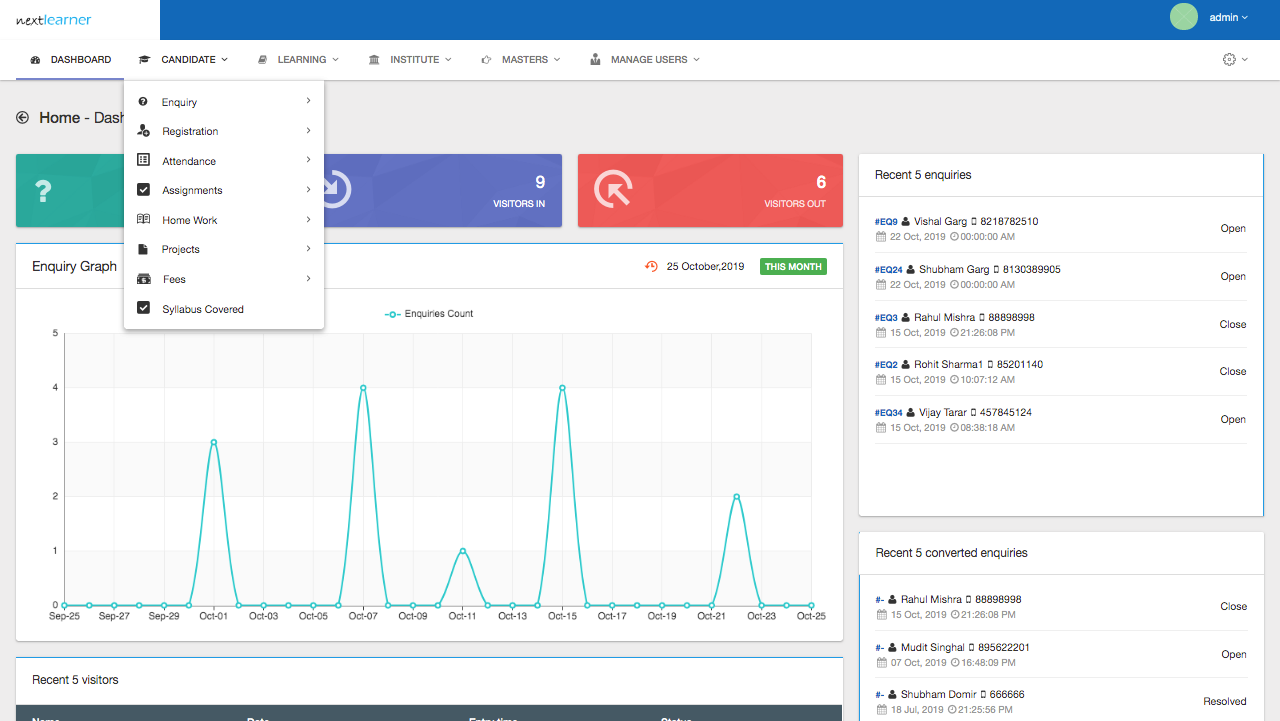Image resolution: width=1280 pixels, height=721 pixels.
Task: Open enquiry #EQ34 link
Action: [x=889, y=413]
